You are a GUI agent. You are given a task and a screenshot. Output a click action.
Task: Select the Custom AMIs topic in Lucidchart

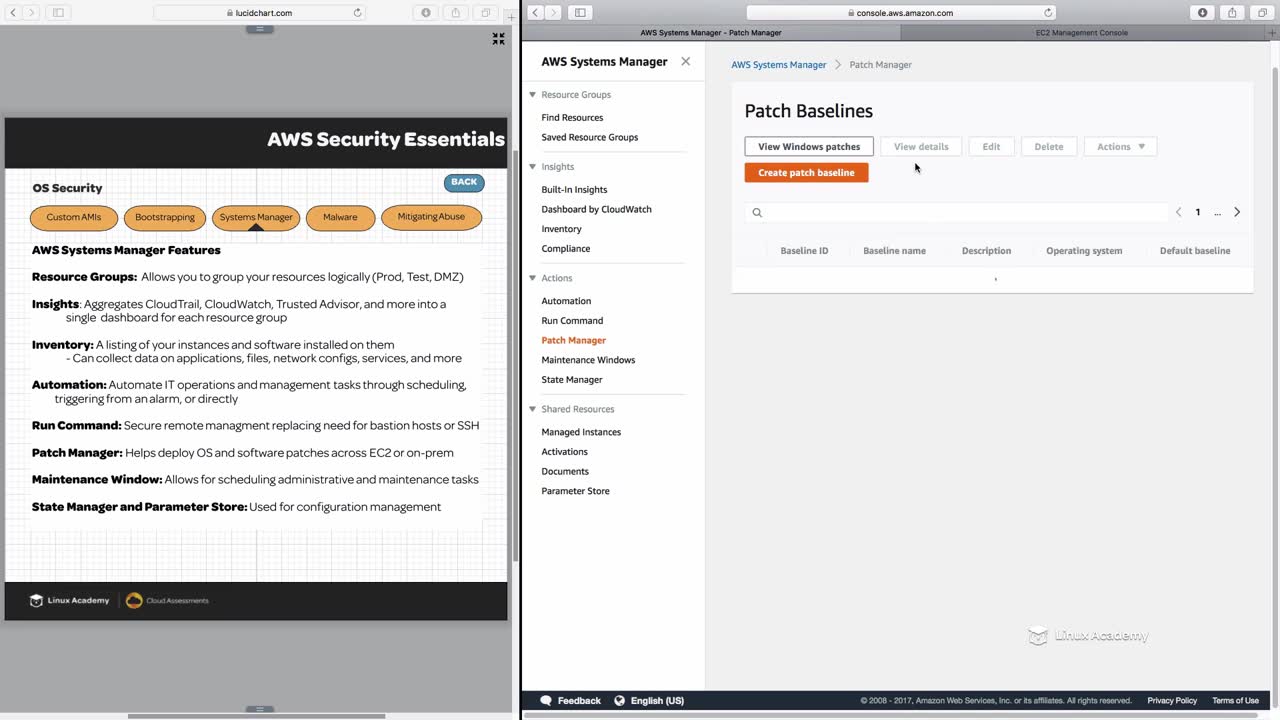[x=74, y=217]
